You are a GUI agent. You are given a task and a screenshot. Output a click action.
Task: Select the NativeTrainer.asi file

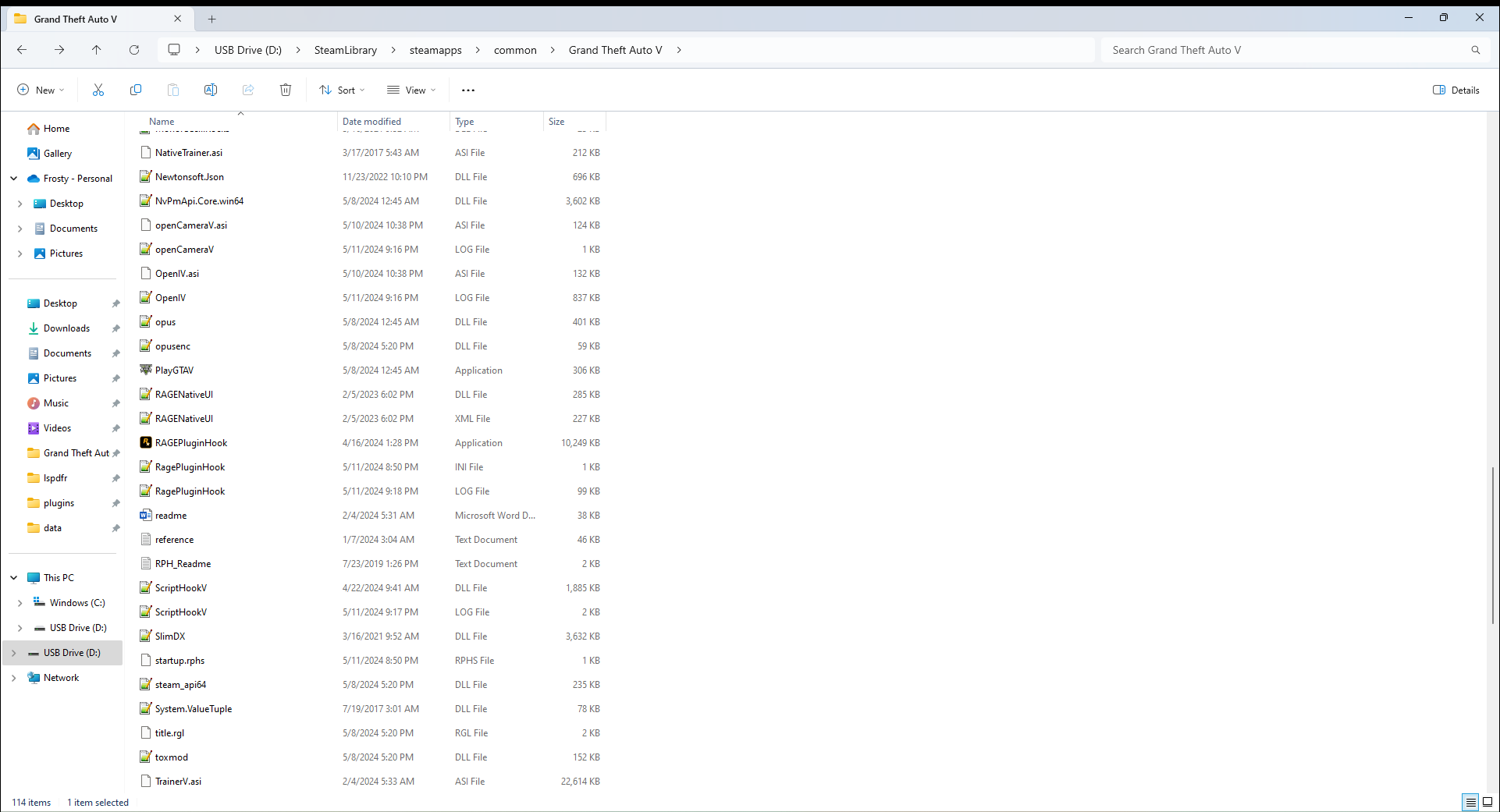pos(189,153)
